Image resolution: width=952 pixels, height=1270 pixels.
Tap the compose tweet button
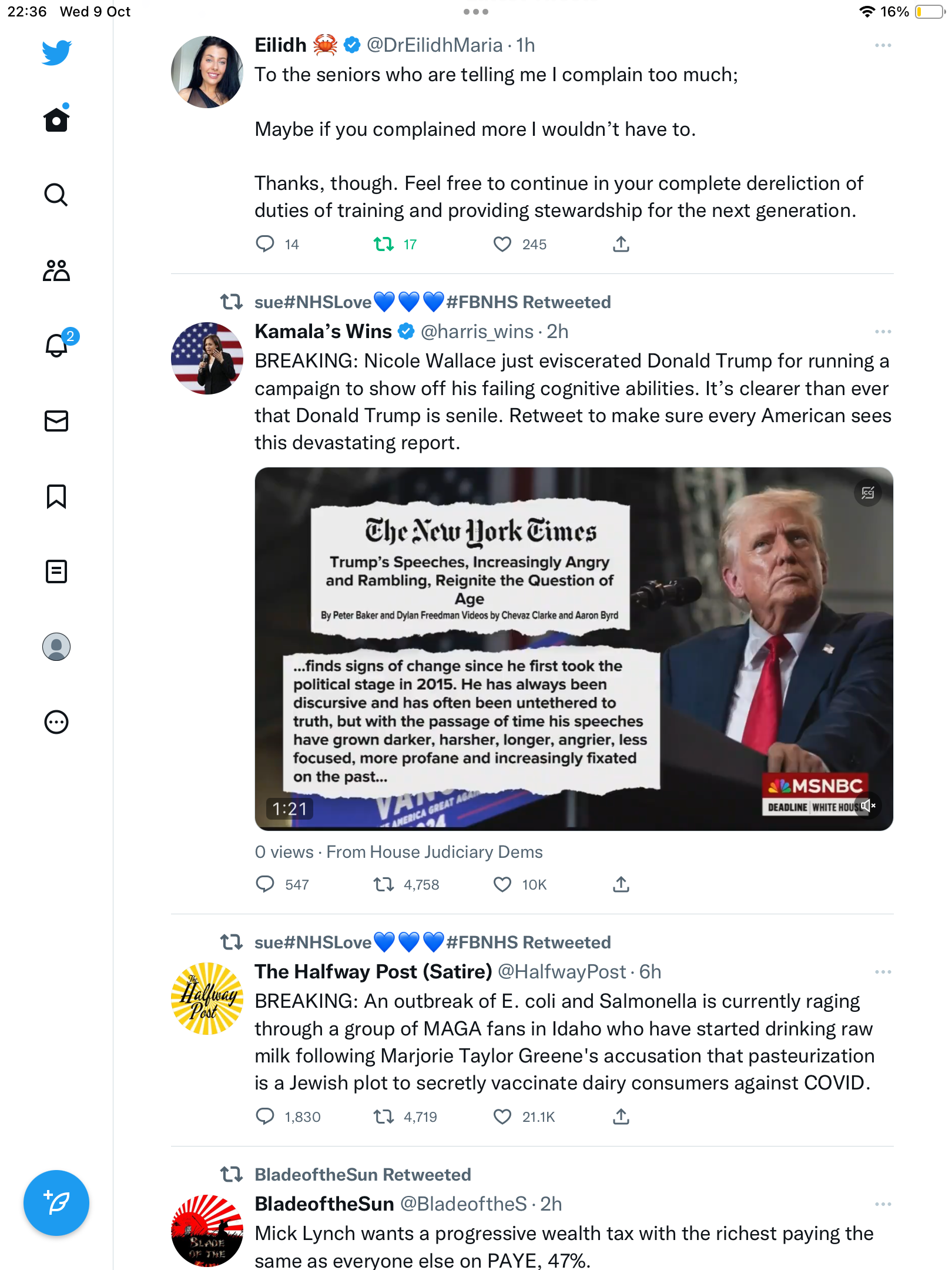point(56,1203)
